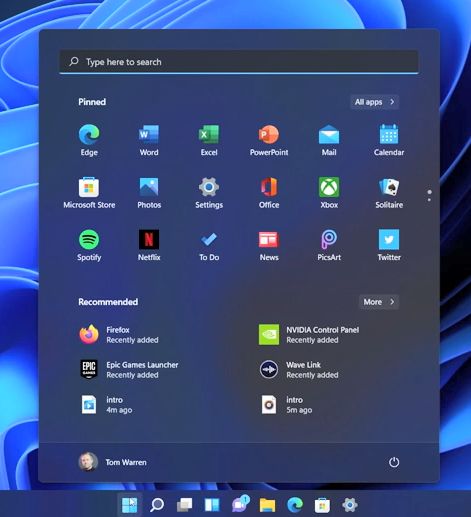Open the News app
This screenshot has width=471, height=517.
269,245
